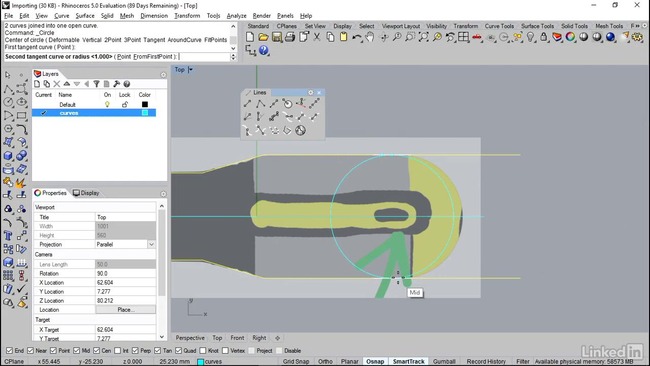
Task: Toggle the Tan osnap checkbox
Action: (158, 351)
